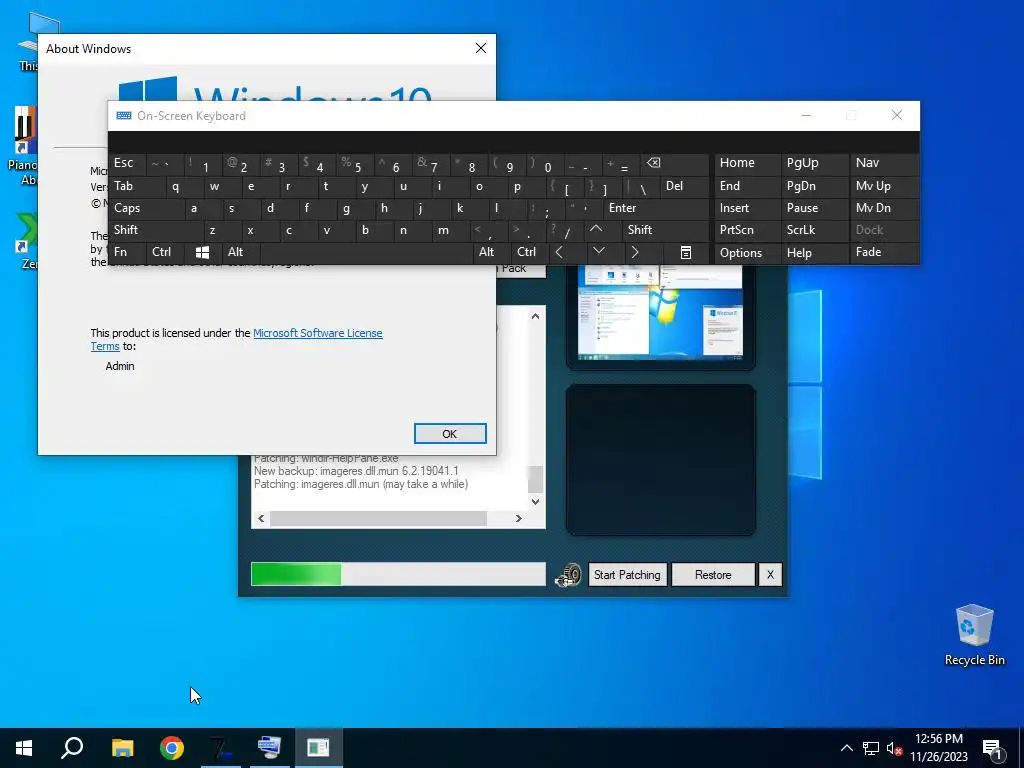Click the Mv Dn key on On-Screen Keyboard
The height and width of the screenshot is (768, 1024).
point(884,208)
